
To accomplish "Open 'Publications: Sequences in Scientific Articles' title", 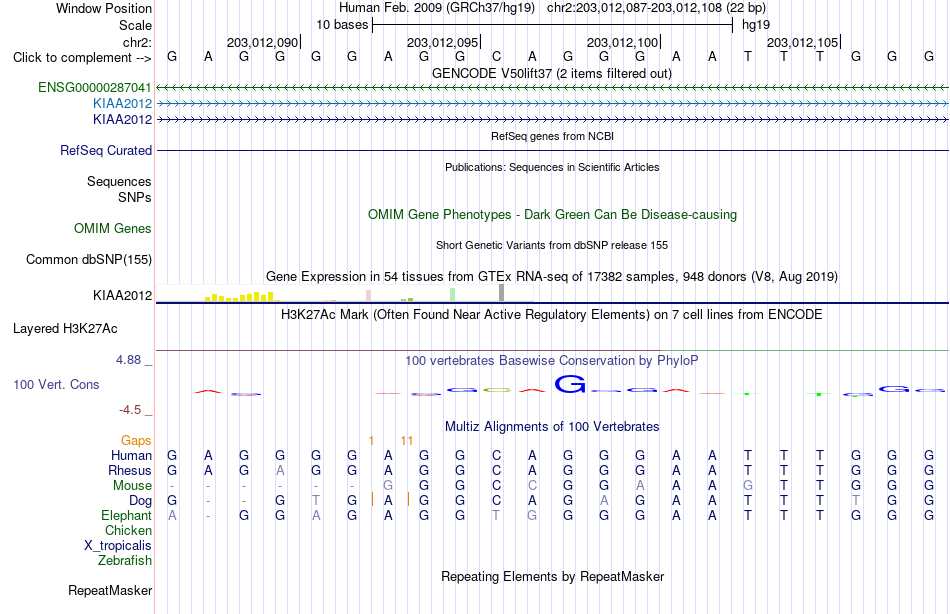I will [x=552, y=167].
